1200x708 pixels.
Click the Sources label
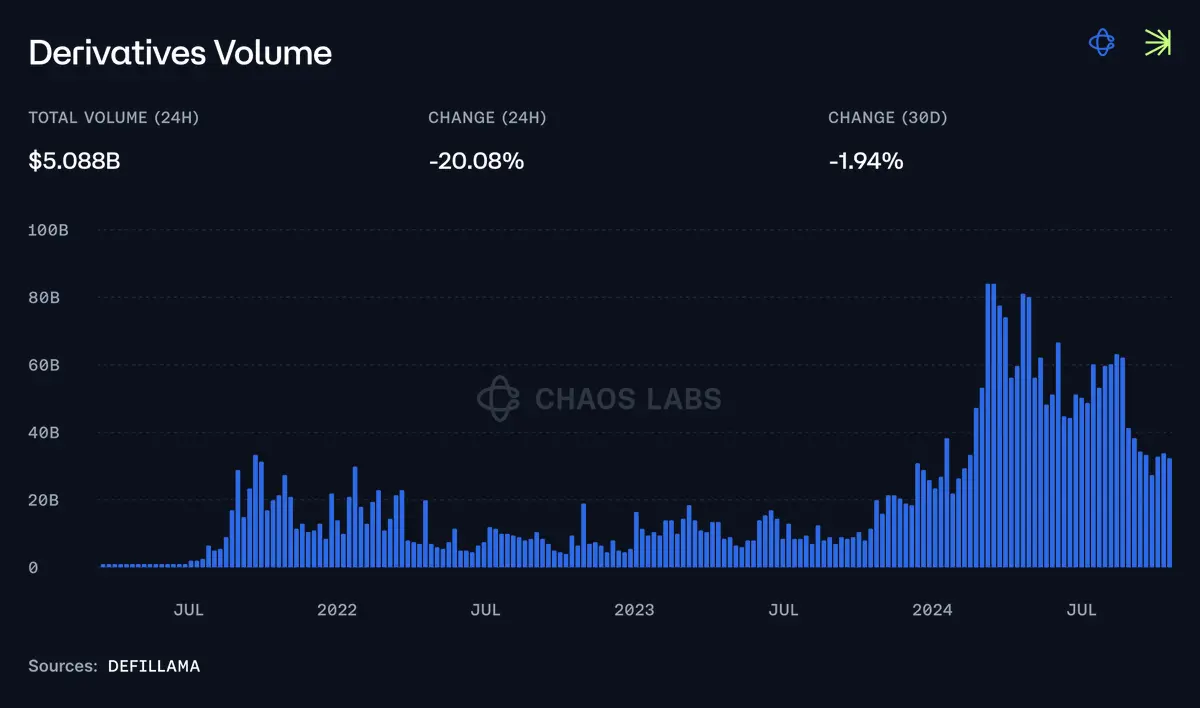pos(63,666)
